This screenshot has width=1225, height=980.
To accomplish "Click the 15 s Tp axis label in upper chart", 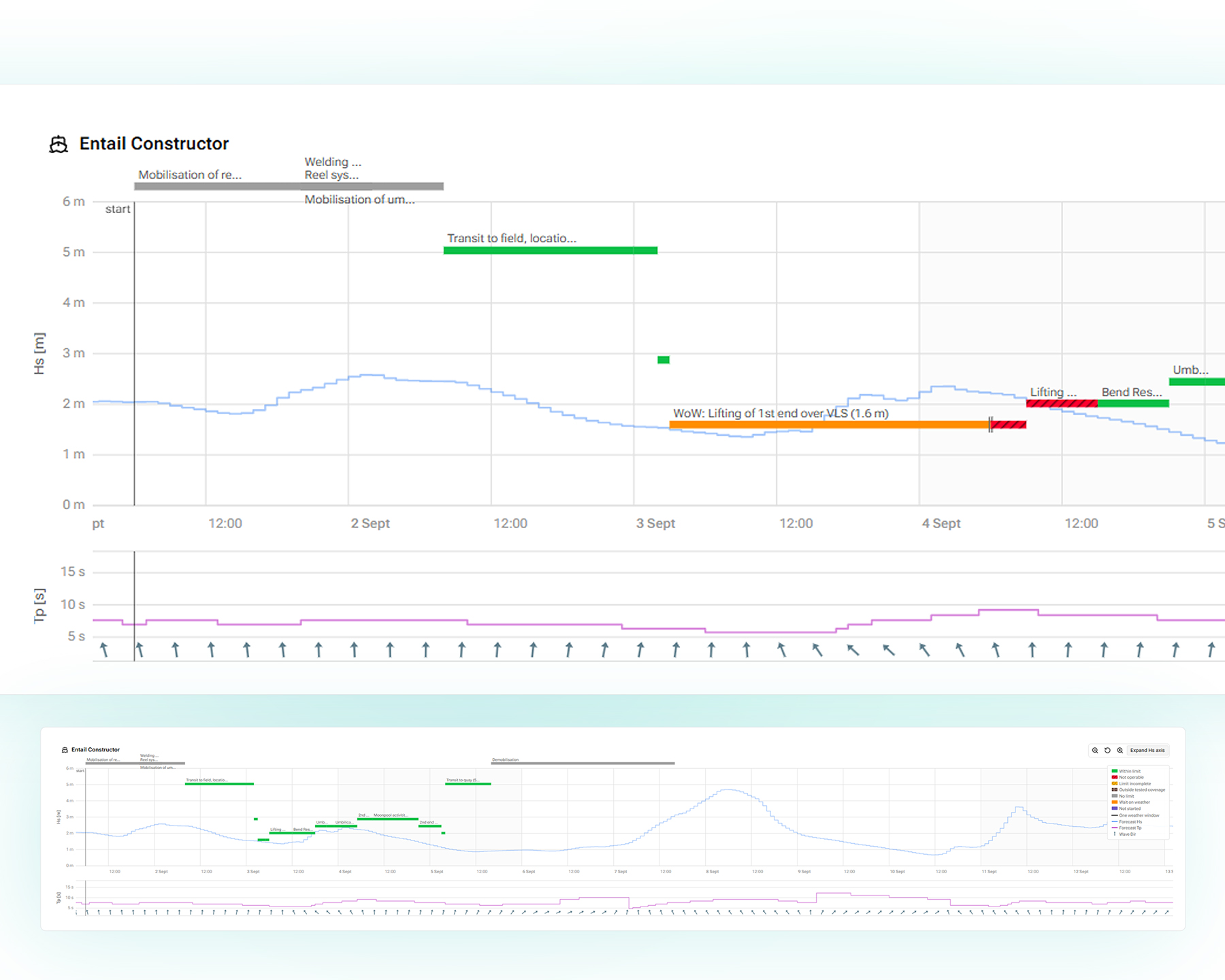I will [73, 572].
